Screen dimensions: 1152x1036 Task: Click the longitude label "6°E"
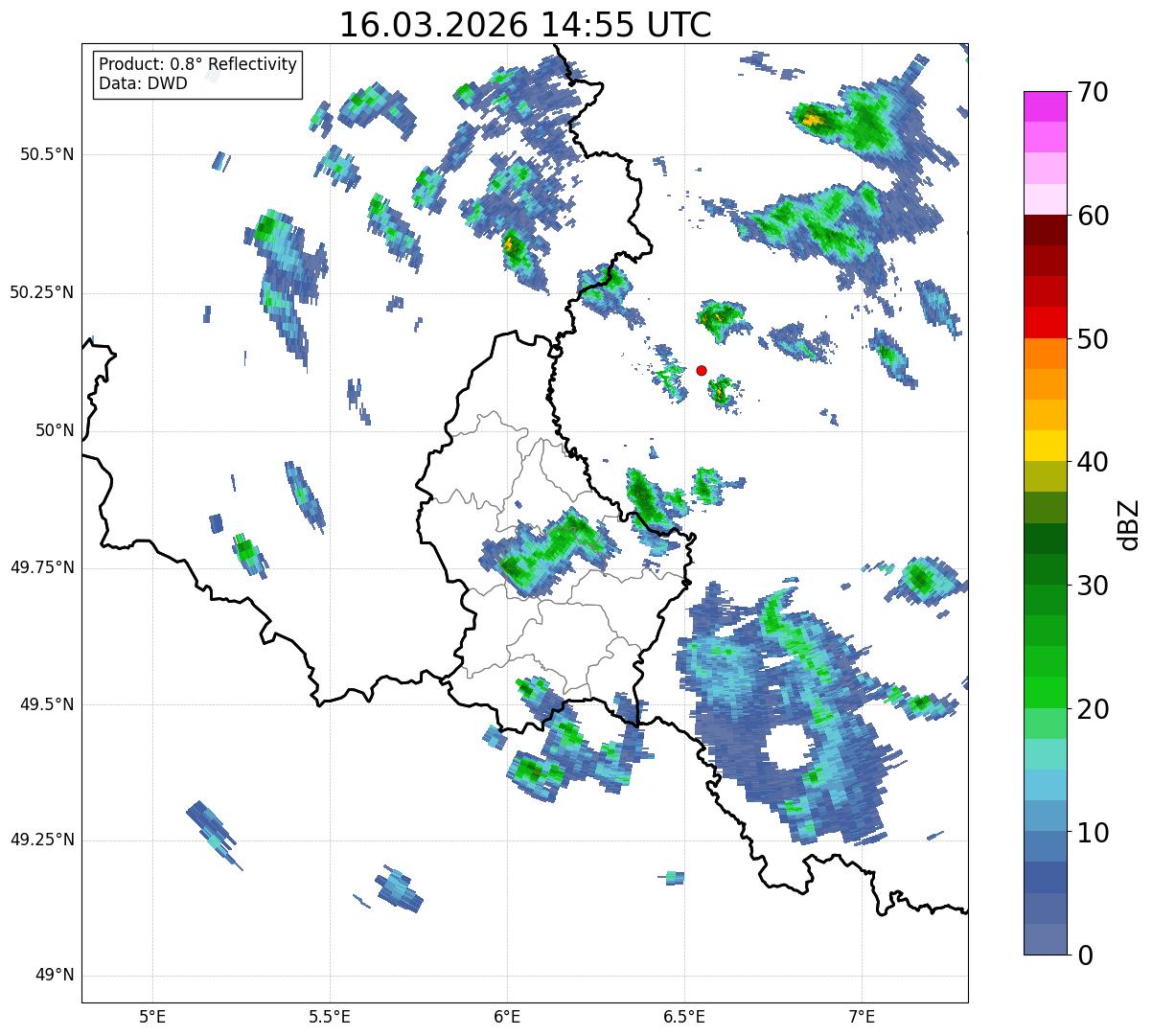(x=507, y=1016)
